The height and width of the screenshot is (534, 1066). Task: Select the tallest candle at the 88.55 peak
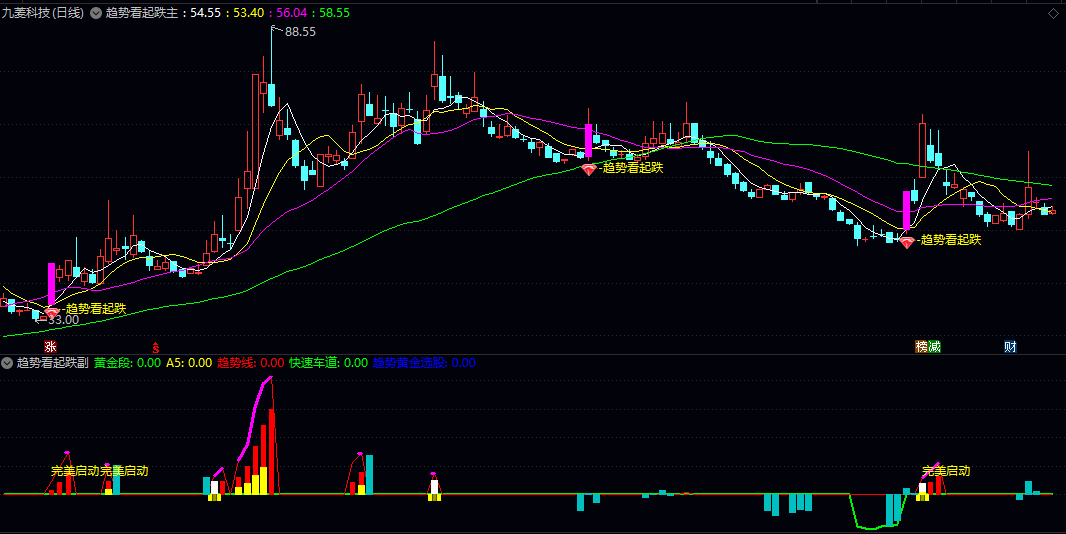271,68
